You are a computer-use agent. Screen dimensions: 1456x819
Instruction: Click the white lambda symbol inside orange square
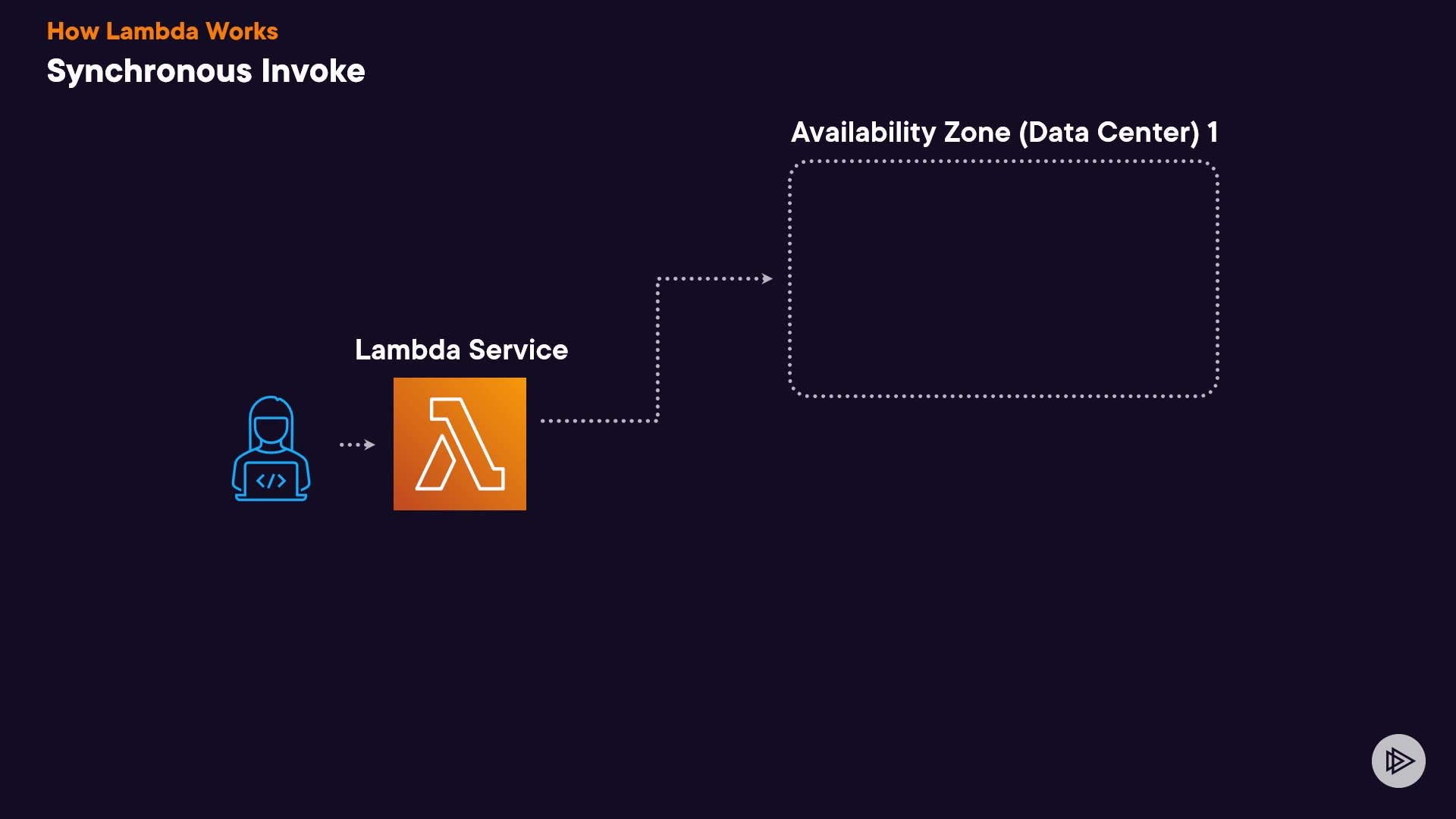[x=460, y=444]
